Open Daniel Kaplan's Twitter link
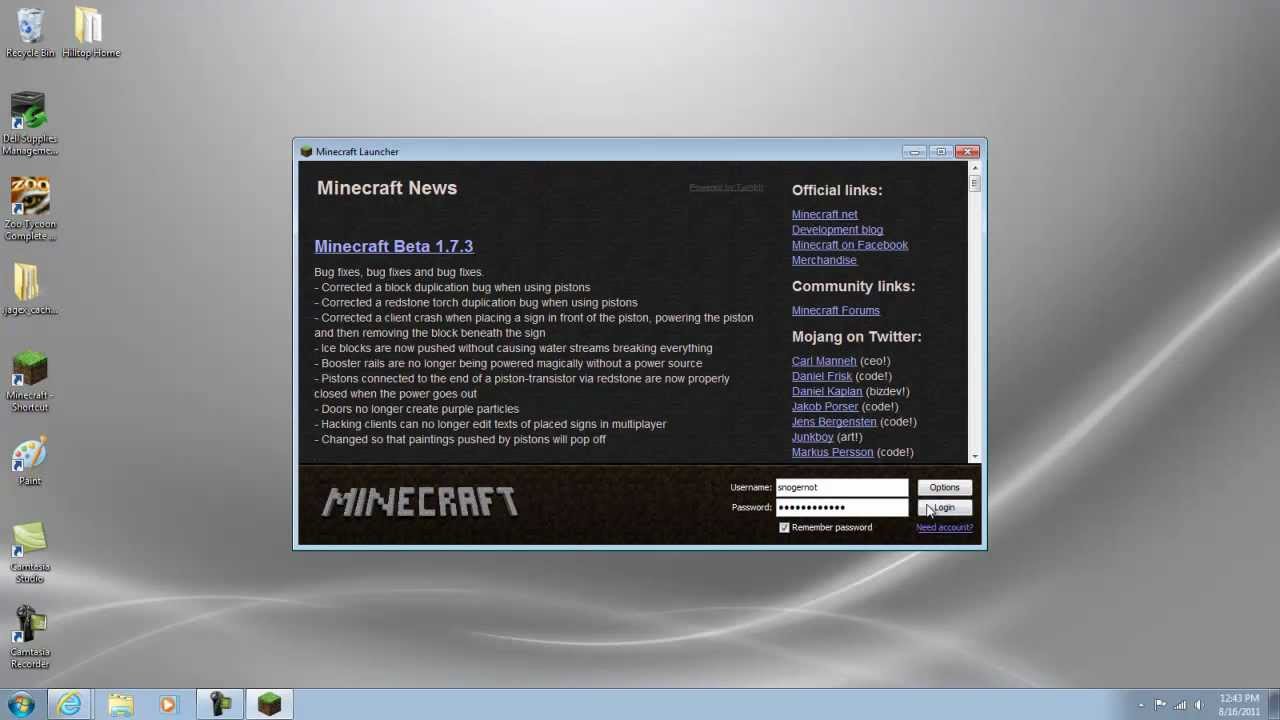This screenshot has width=1280, height=720. (827, 391)
